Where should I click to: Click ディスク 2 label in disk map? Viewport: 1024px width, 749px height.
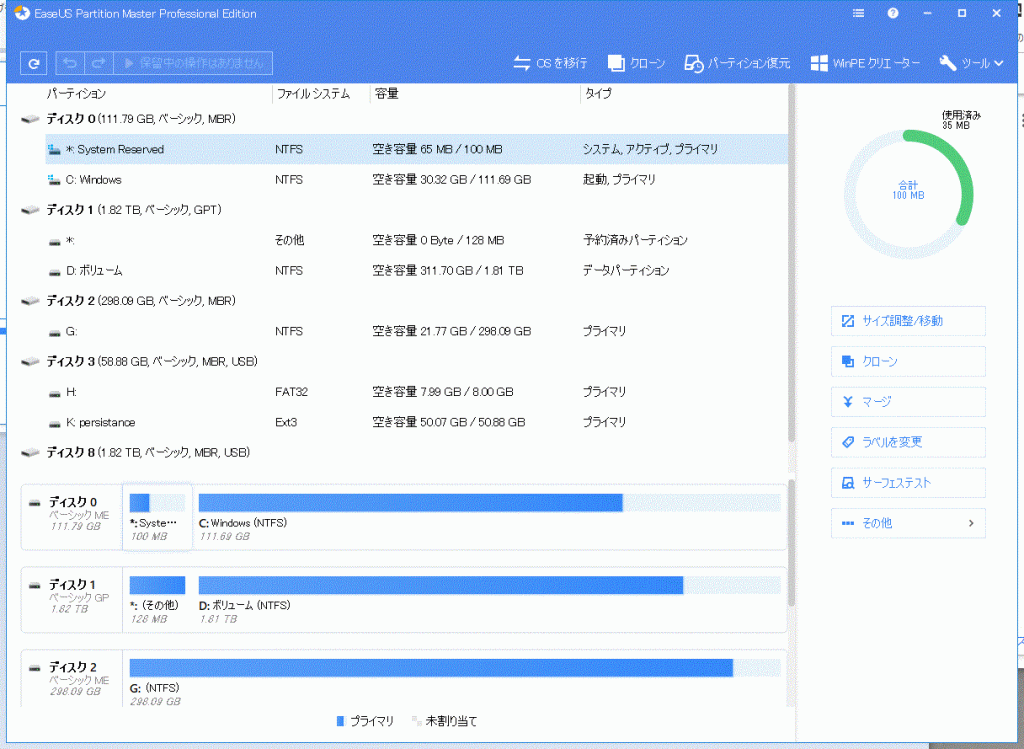[73, 667]
